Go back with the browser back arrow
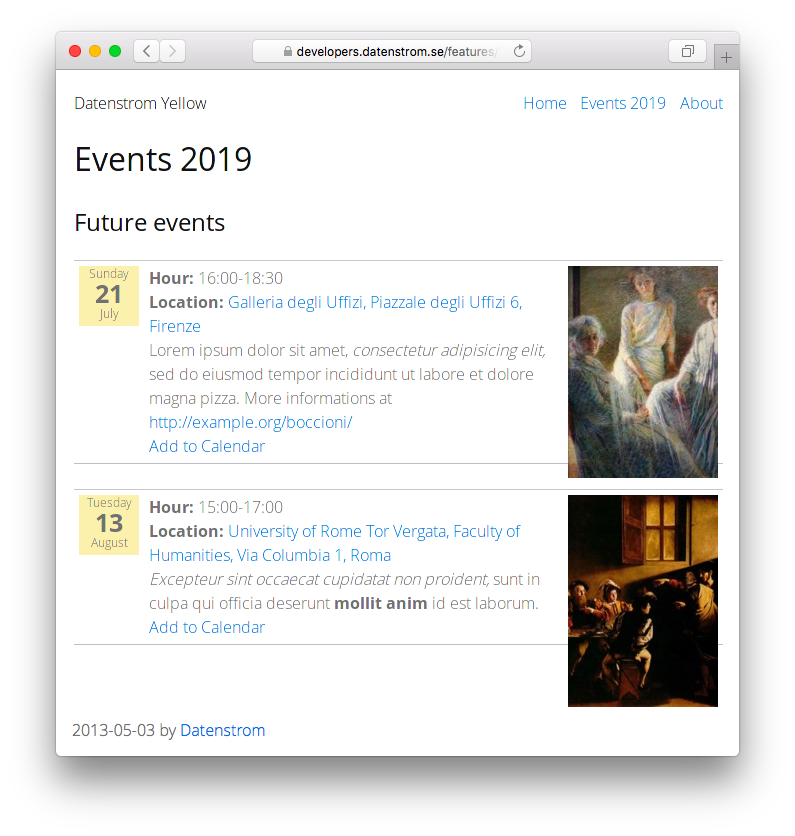This screenshot has width=795, height=836. [x=146, y=51]
